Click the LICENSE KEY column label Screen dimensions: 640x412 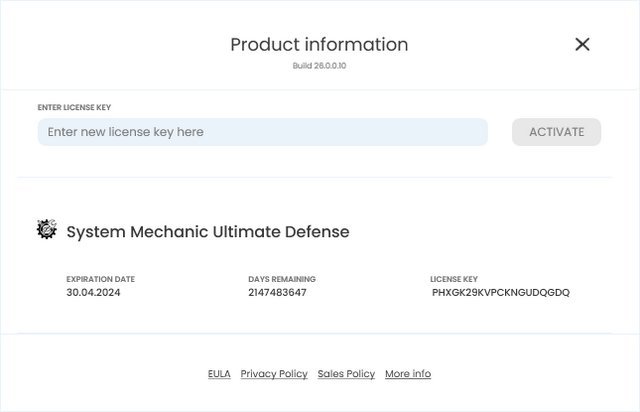click(x=454, y=279)
